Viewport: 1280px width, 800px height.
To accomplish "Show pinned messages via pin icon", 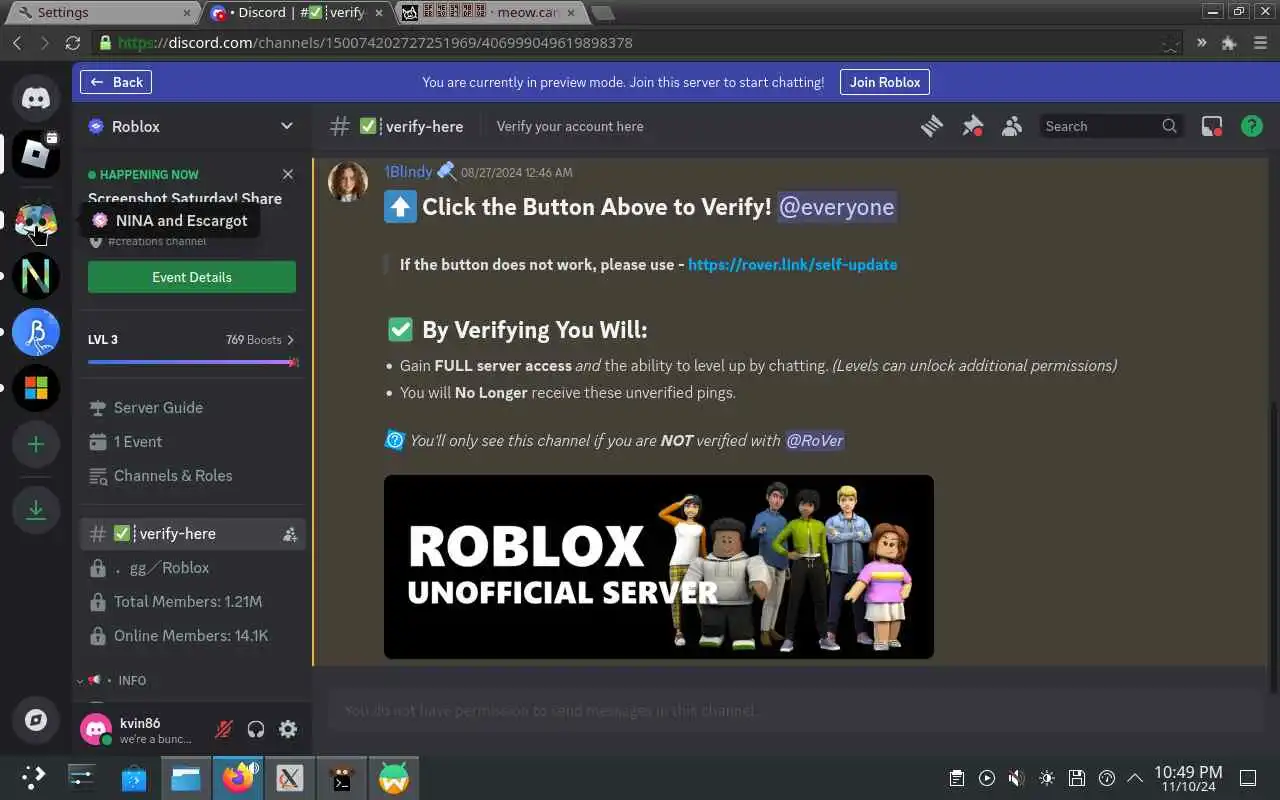I will pyautogui.click(x=972, y=126).
